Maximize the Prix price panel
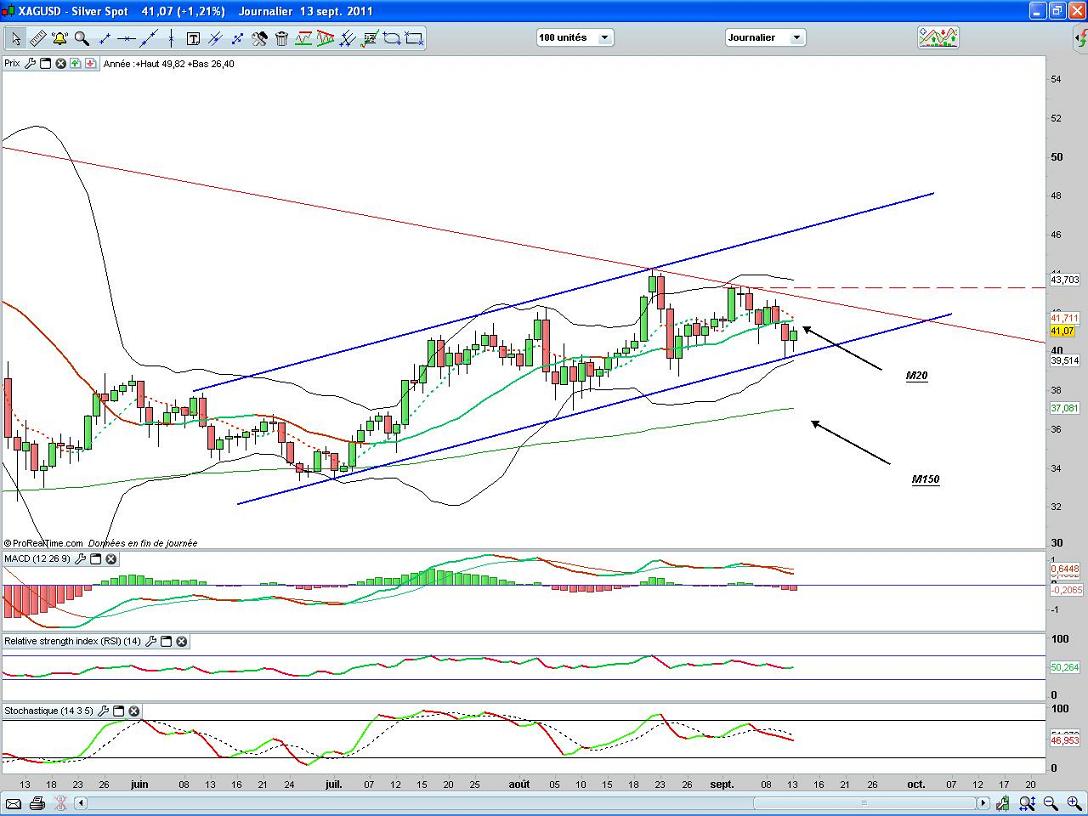Viewport: 1088px width, 816px height. 45,63
